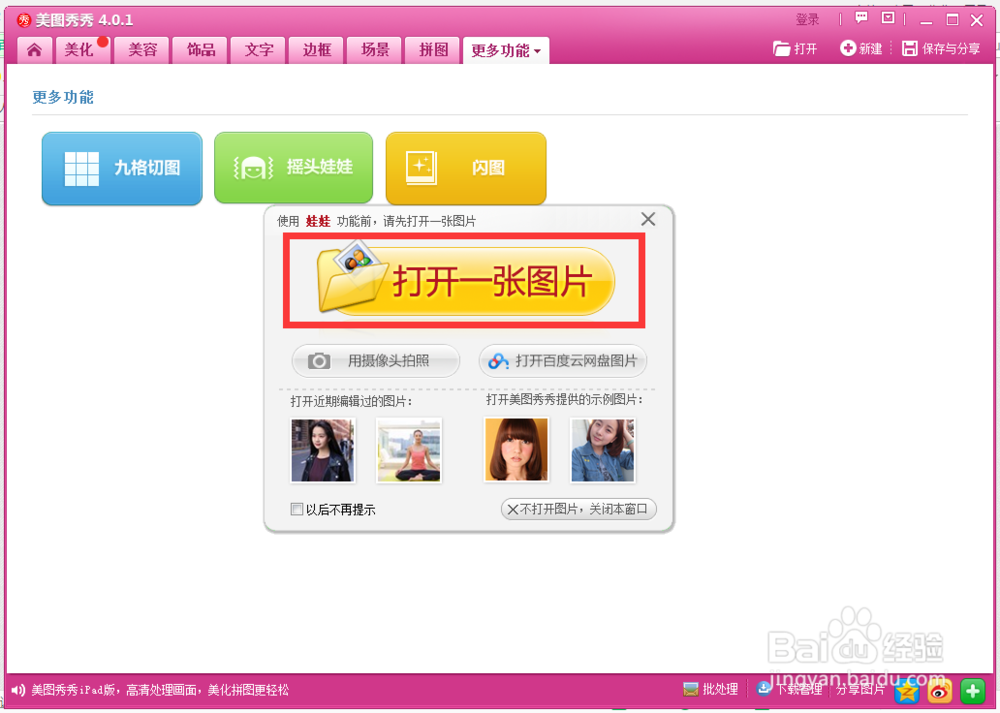Open recent photo of woman doing yoga

(x=409, y=450)
